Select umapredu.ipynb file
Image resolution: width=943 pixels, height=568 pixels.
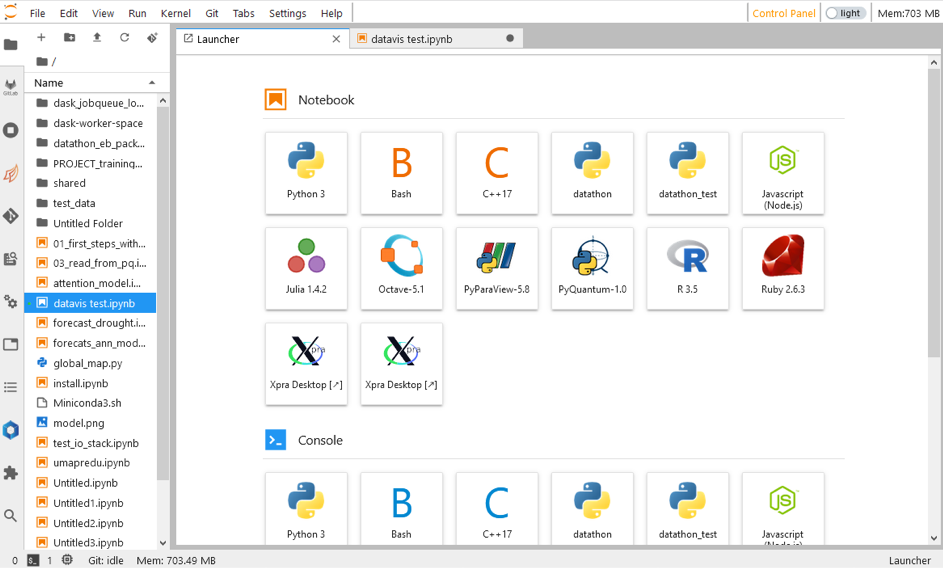90,463
